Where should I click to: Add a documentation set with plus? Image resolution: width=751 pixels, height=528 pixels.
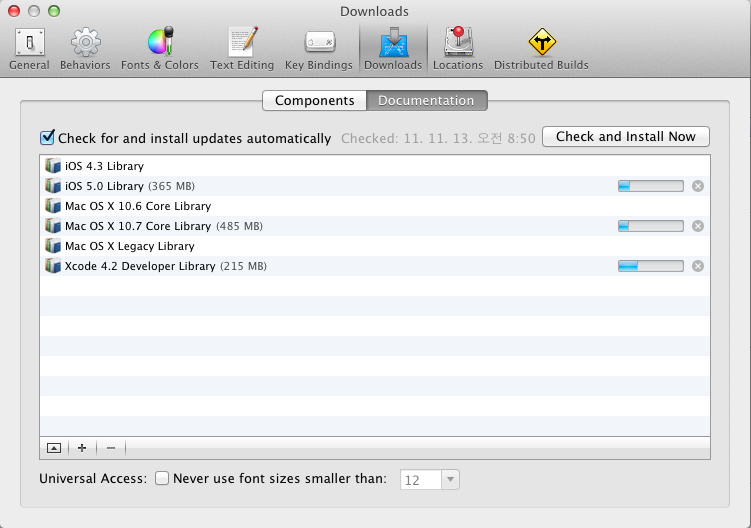[82, 448]
